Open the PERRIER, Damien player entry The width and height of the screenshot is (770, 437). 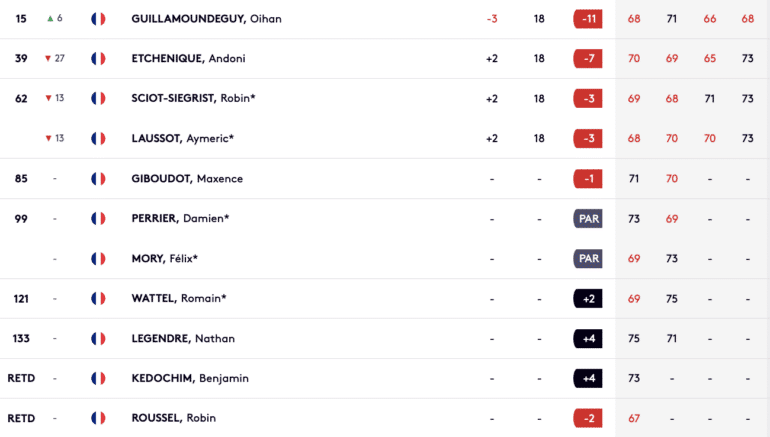(x=180, y=218)
